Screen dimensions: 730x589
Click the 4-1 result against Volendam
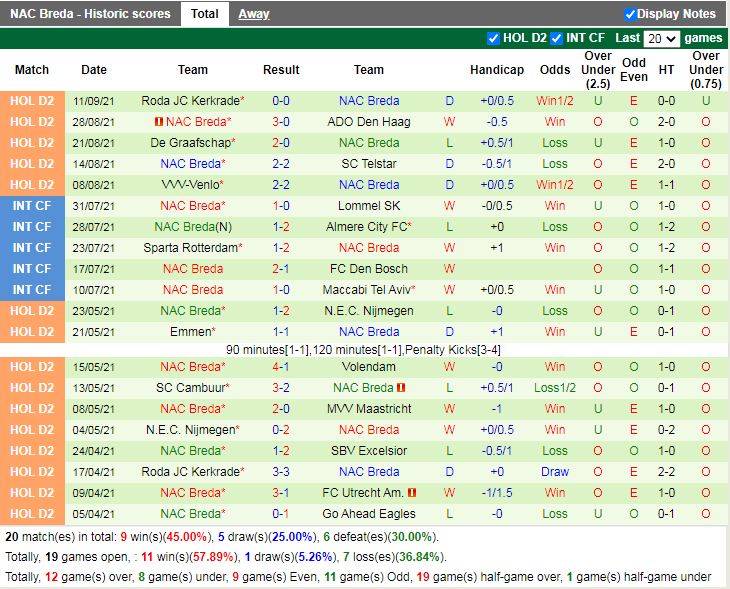coord(281,367)
